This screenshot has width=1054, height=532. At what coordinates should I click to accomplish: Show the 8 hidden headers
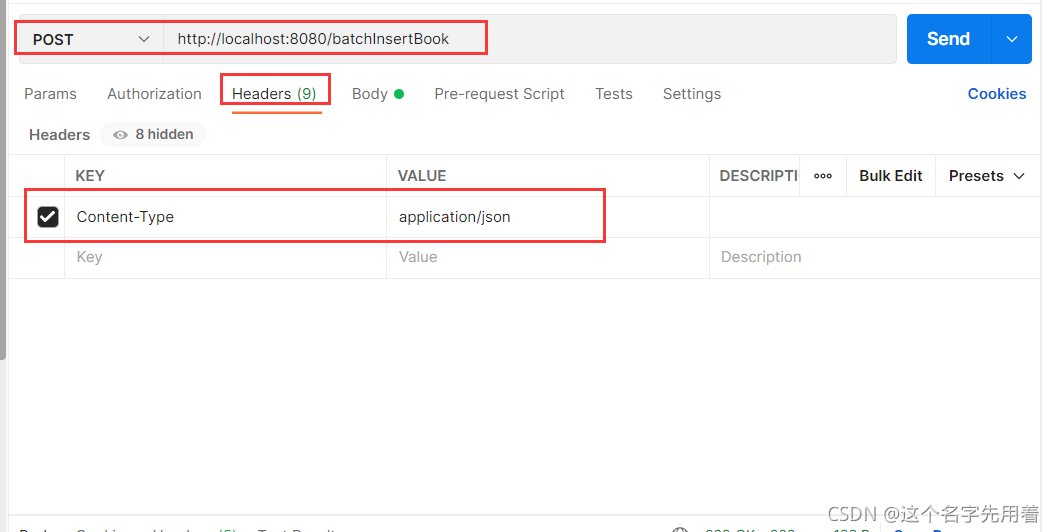tap(153, 135)
